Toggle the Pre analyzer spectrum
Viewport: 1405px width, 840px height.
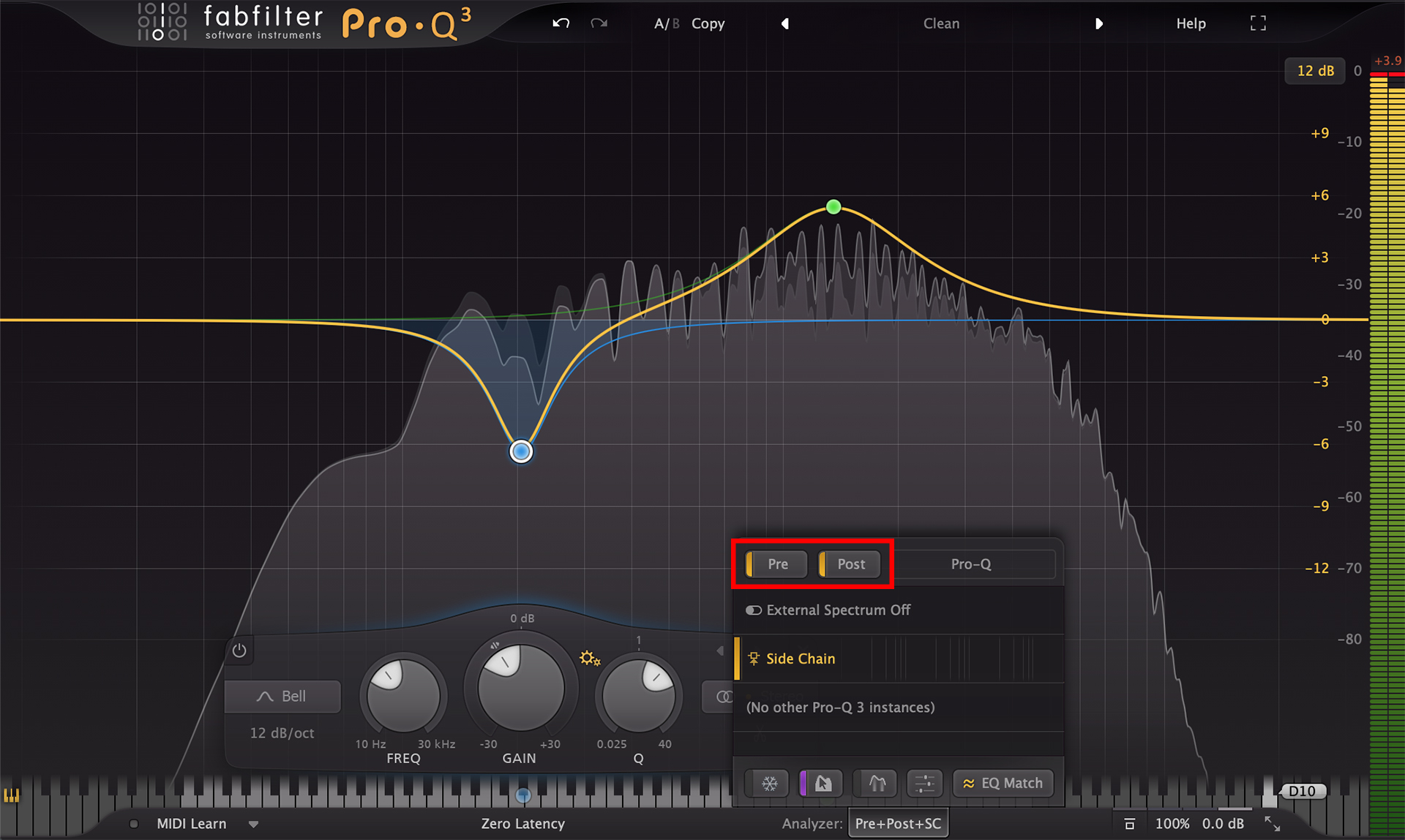click(777, 564)
